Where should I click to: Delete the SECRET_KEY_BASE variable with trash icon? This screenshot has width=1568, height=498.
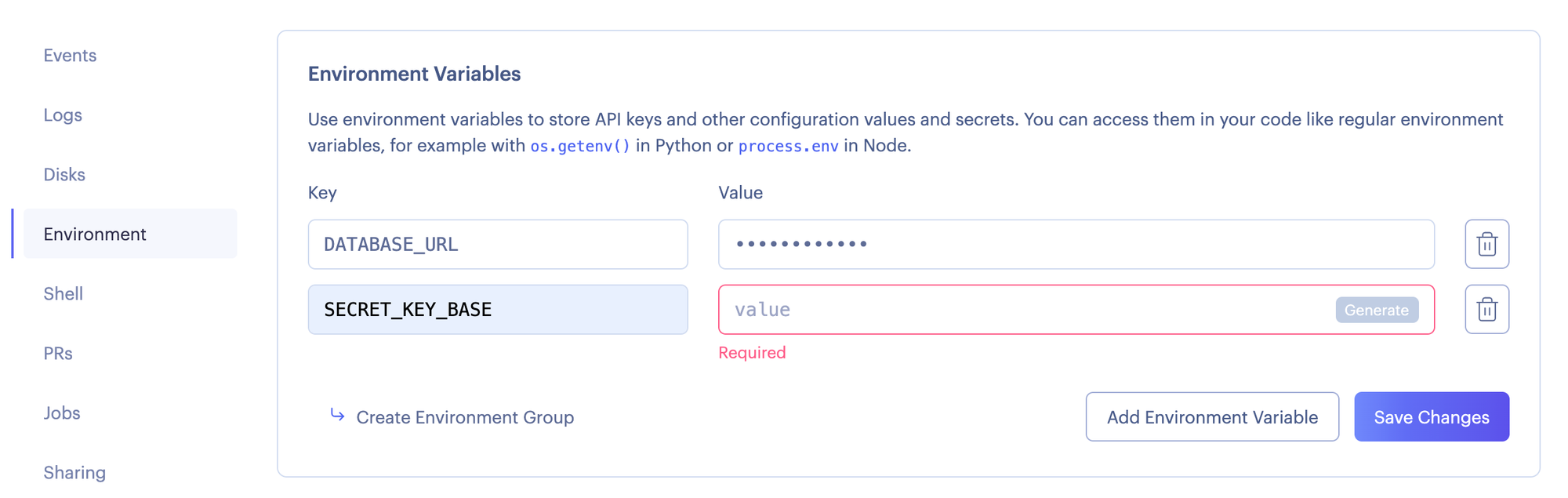tap(1486, 309)
